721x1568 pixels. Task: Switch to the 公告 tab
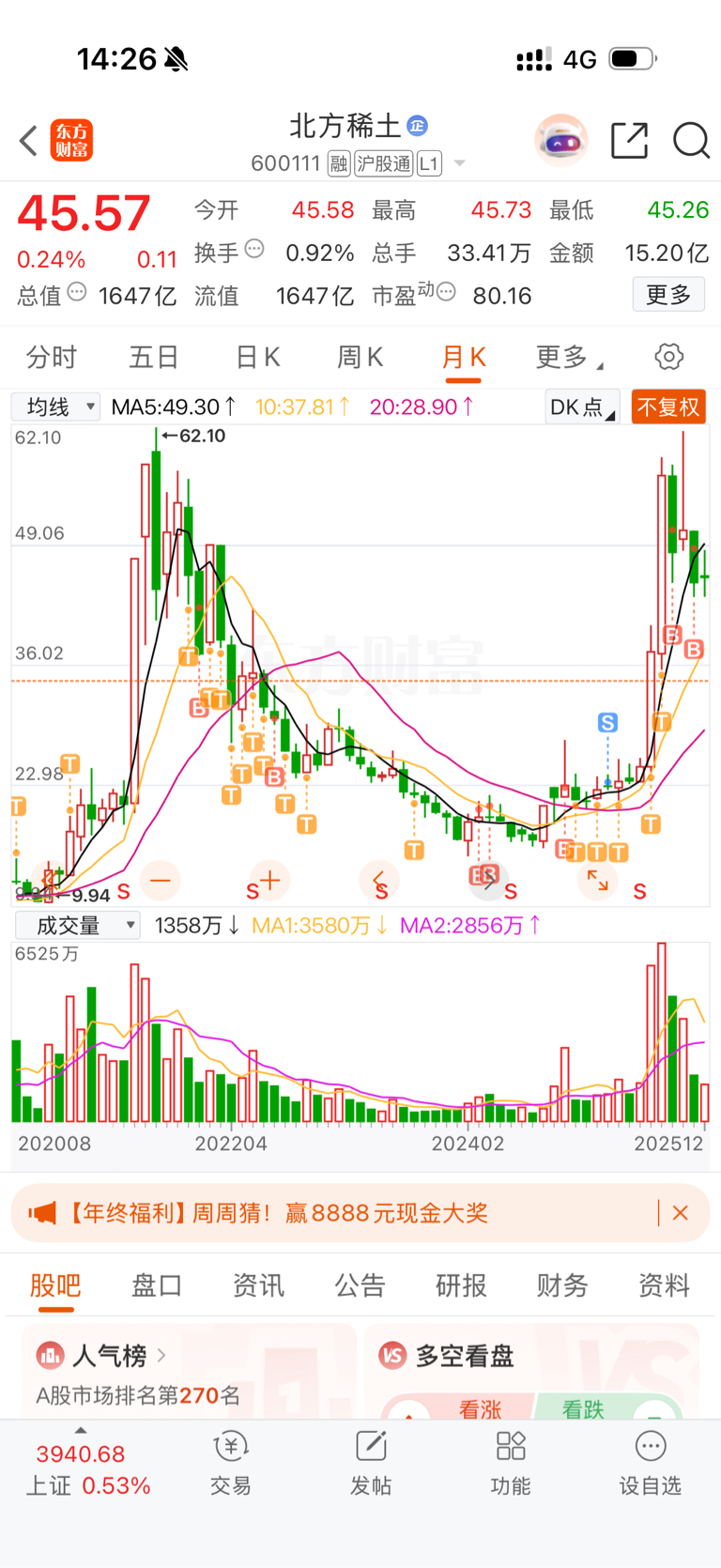[360, 1285]
